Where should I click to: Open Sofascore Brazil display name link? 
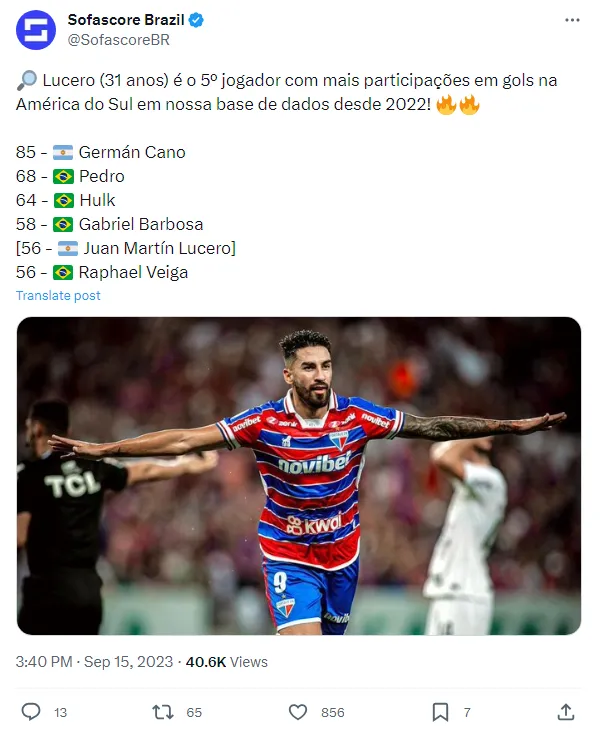(x=127, y=20)
